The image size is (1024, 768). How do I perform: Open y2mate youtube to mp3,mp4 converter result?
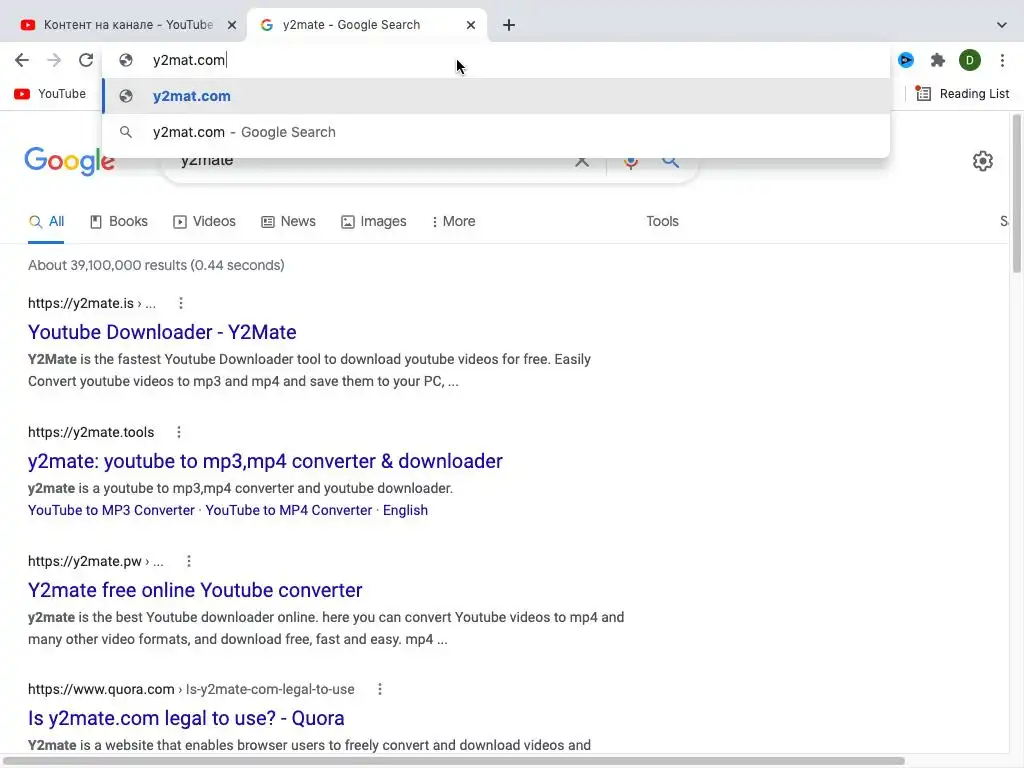click(x=265, y=461)
